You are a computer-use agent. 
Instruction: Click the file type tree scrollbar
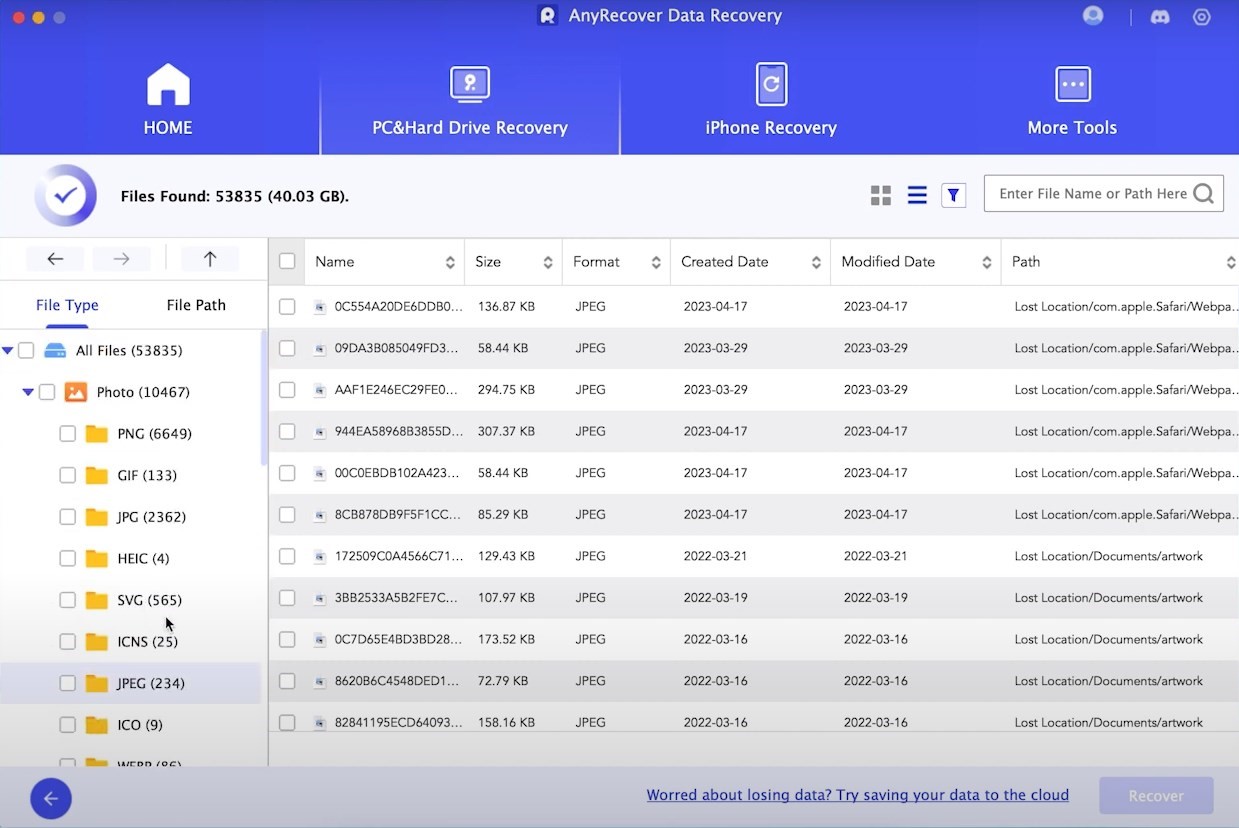[264, 397]
